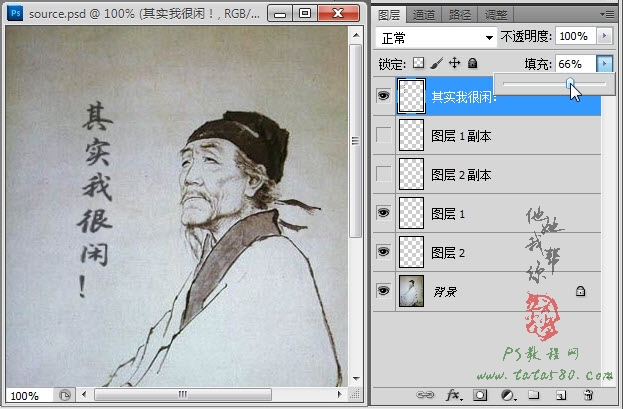Image resolution: width=623 pixels, height=409 pixels.
Task: Show the 图层 2 副本 layer
Action: point(383,174)
